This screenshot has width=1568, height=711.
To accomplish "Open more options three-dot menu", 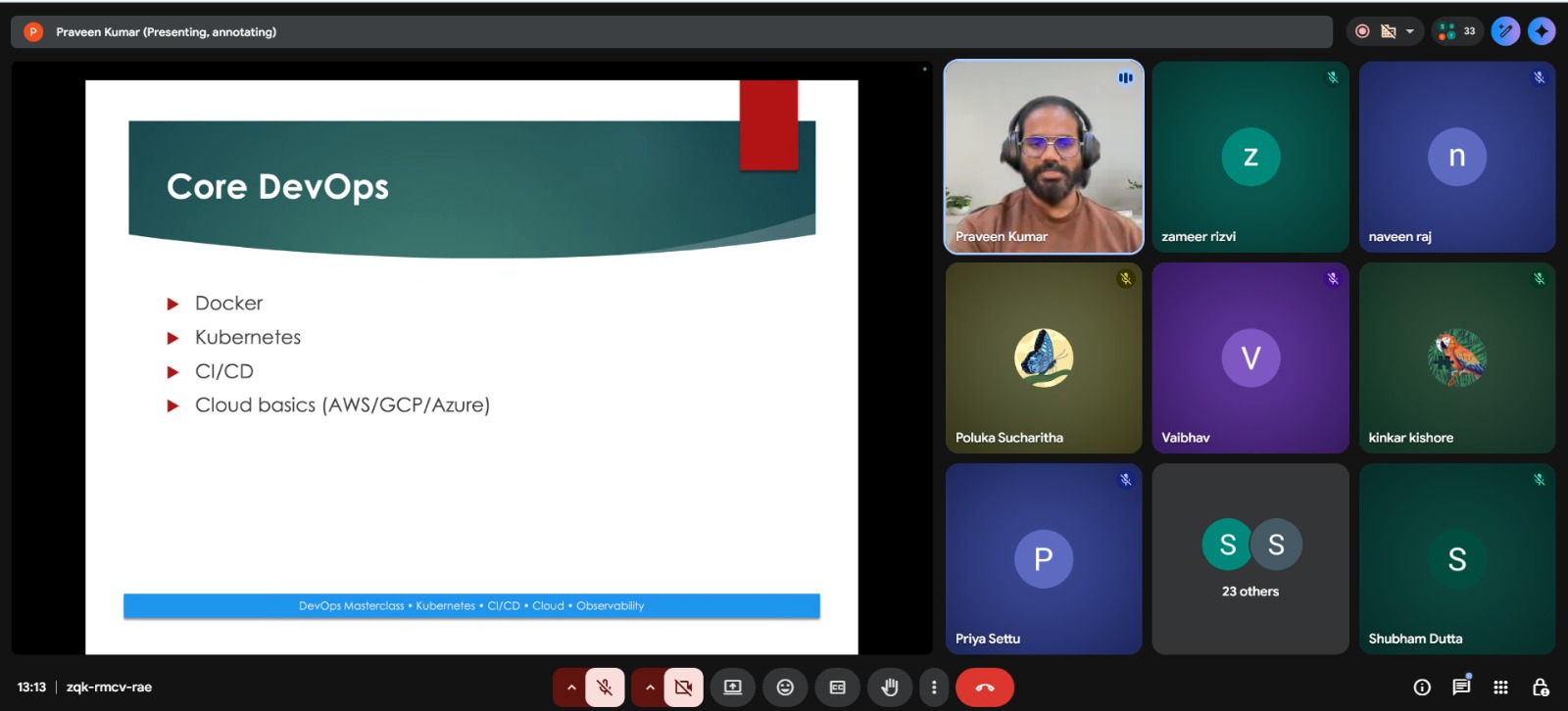I will tap(934, 687).
